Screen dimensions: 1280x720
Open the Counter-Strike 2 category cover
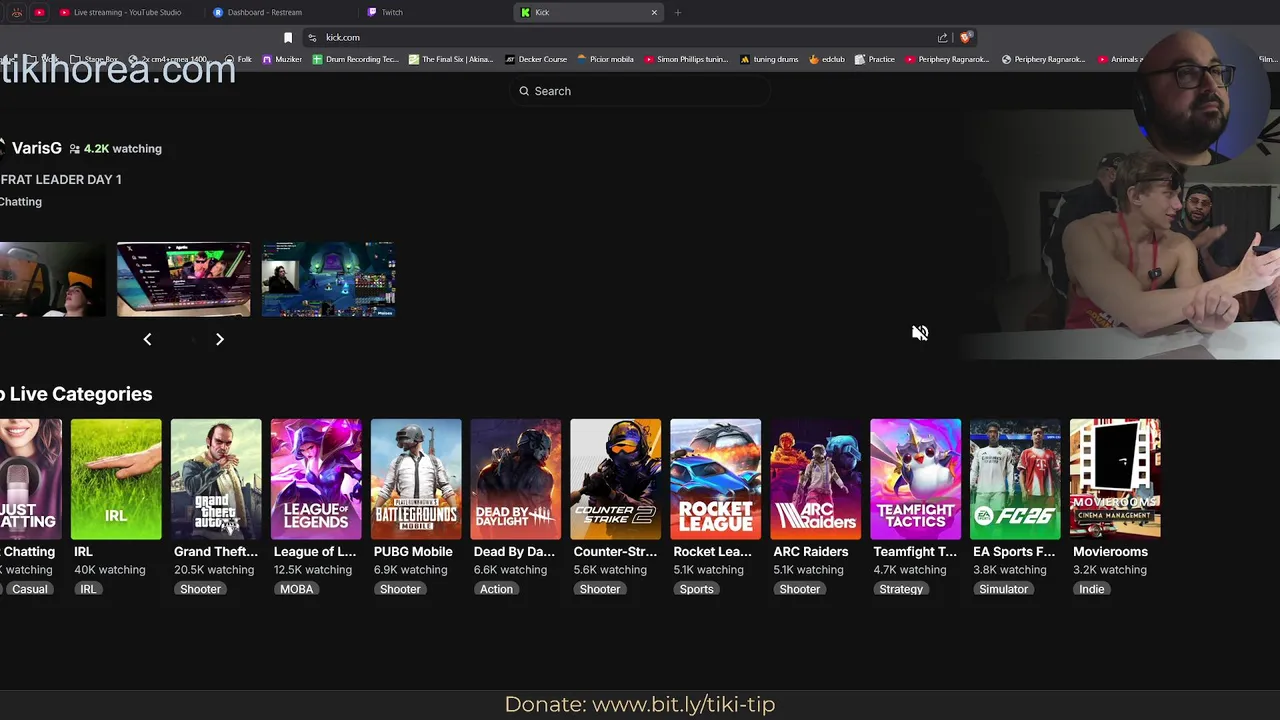point(616,479)
